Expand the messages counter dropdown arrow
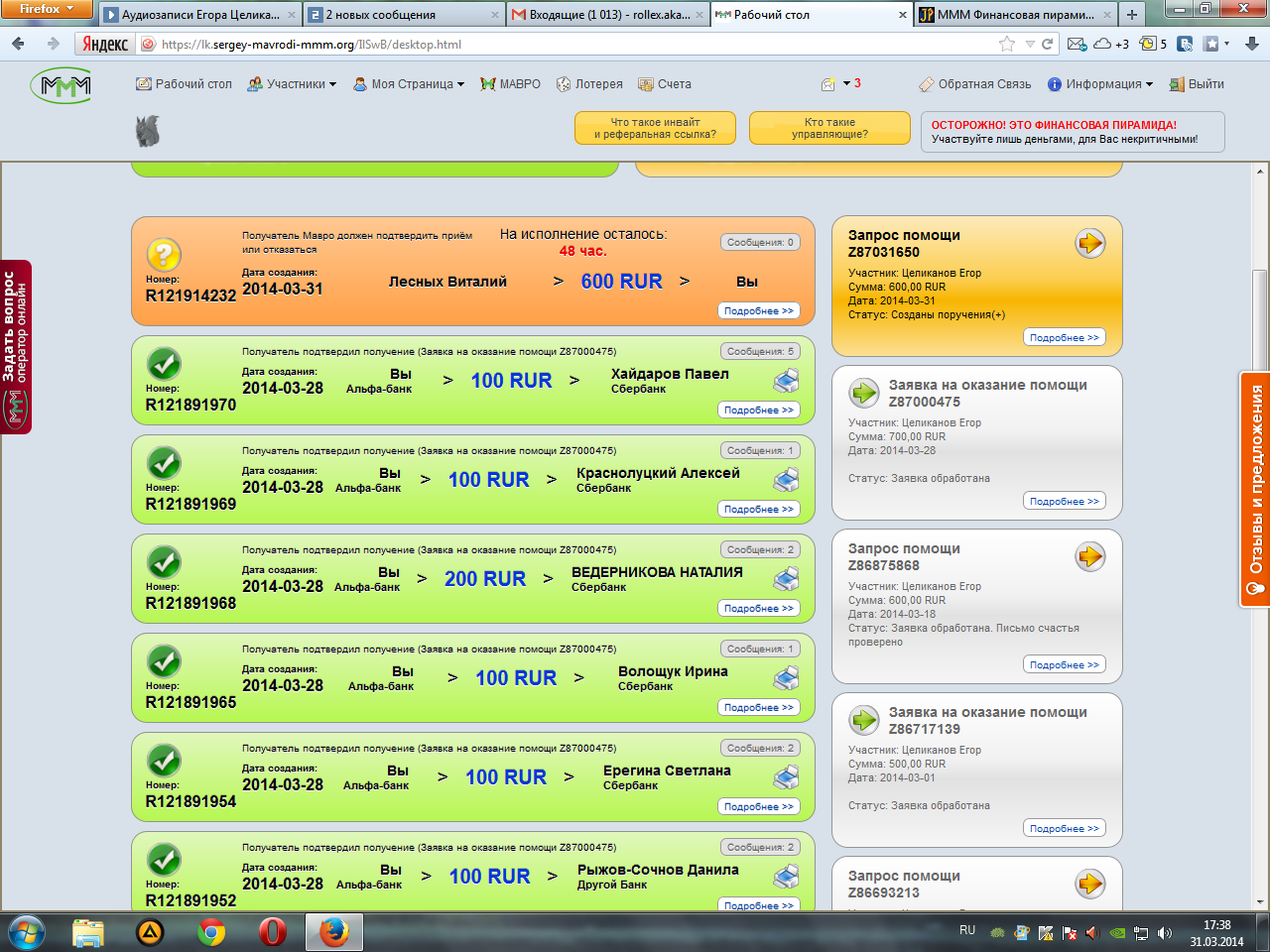 click(x=846, y=83)
